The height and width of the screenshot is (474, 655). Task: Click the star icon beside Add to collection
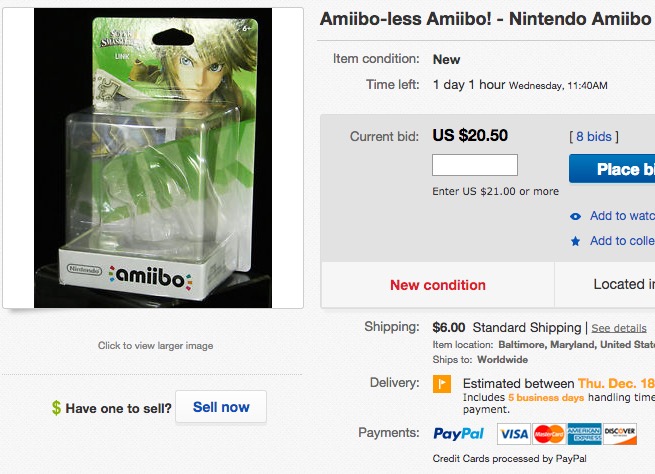(575, 241)
